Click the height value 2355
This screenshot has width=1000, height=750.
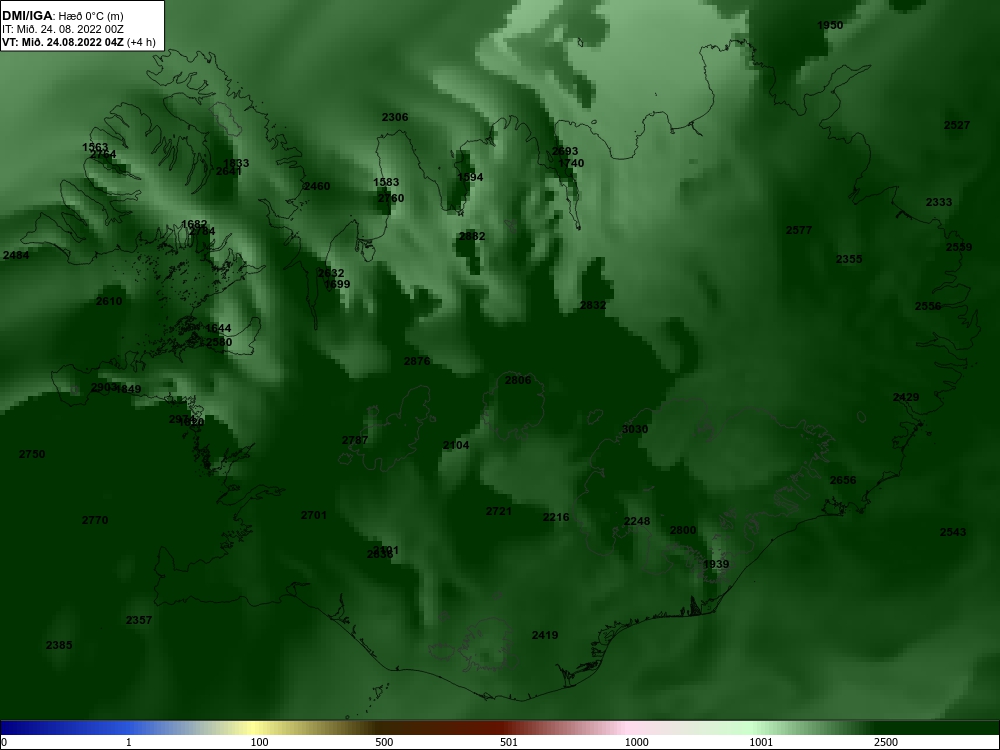pyautogui.click(x=849, y=259)
